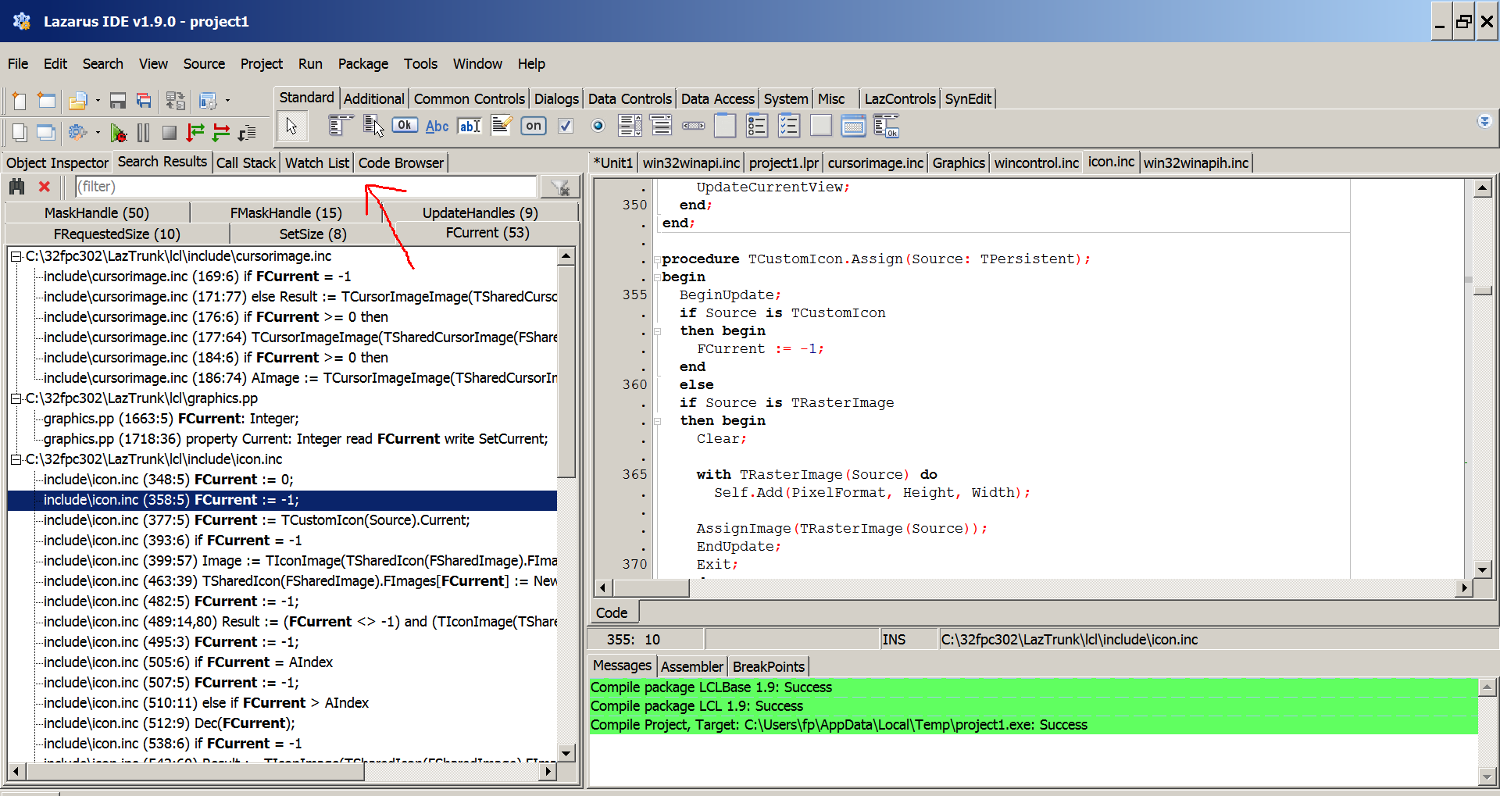Click the binoculars search icon
Screen dimensions: 1500x796
(x=17, y=187)
